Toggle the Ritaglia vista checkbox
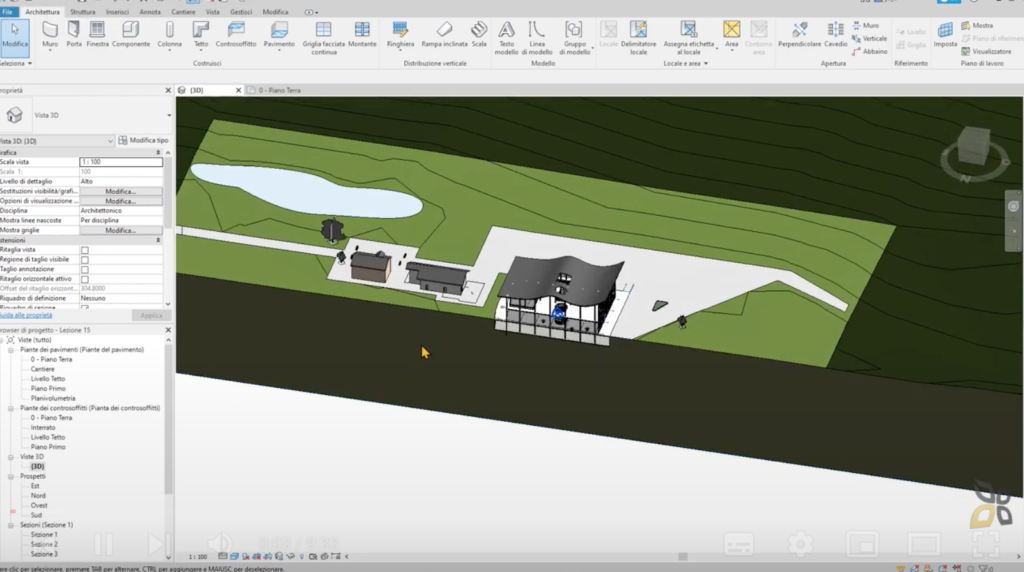This screenshot has width=1024, height=572. tap(84, 250)
